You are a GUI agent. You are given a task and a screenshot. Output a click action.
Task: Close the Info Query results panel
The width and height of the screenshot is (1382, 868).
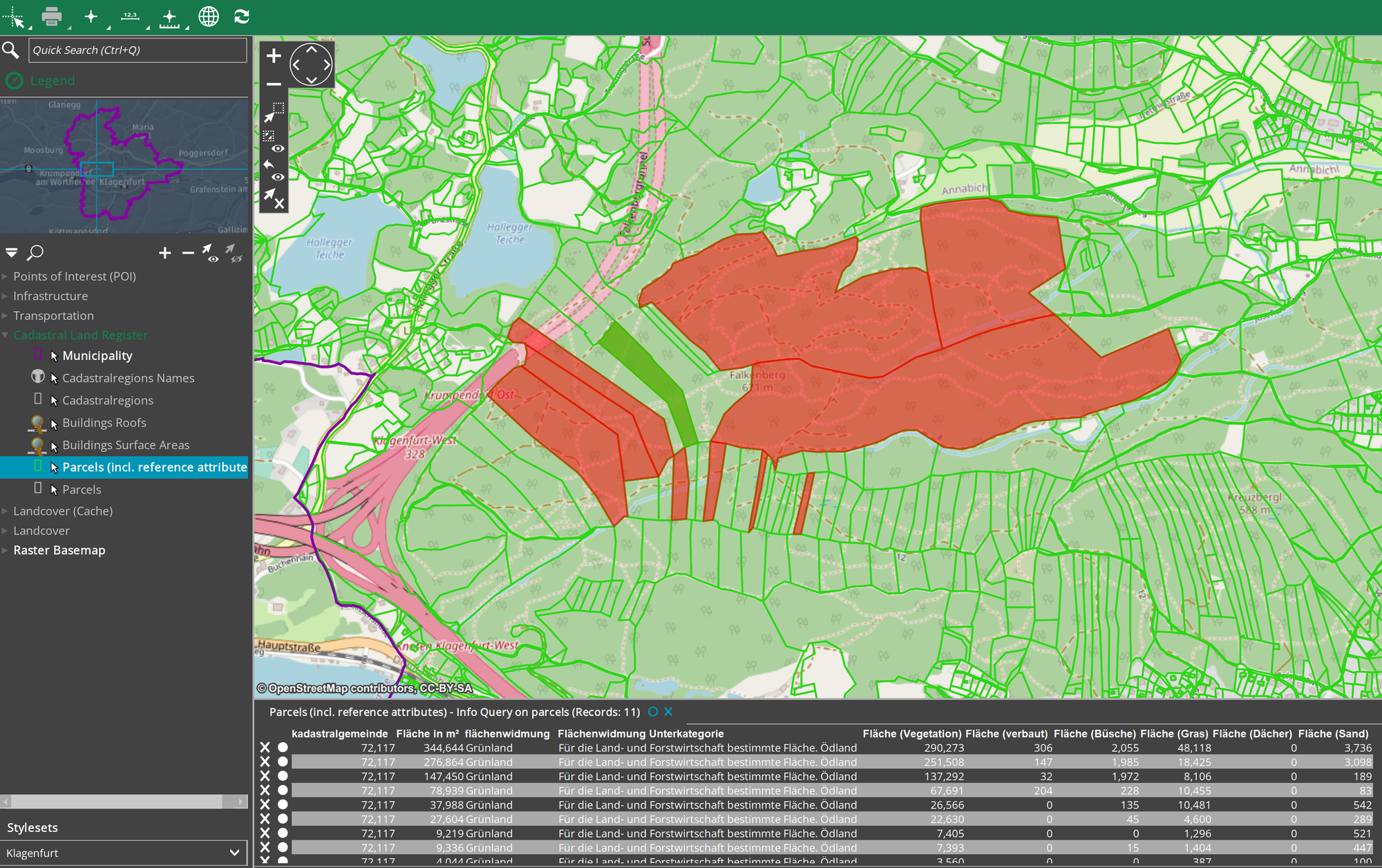click(x=668, y=711)
